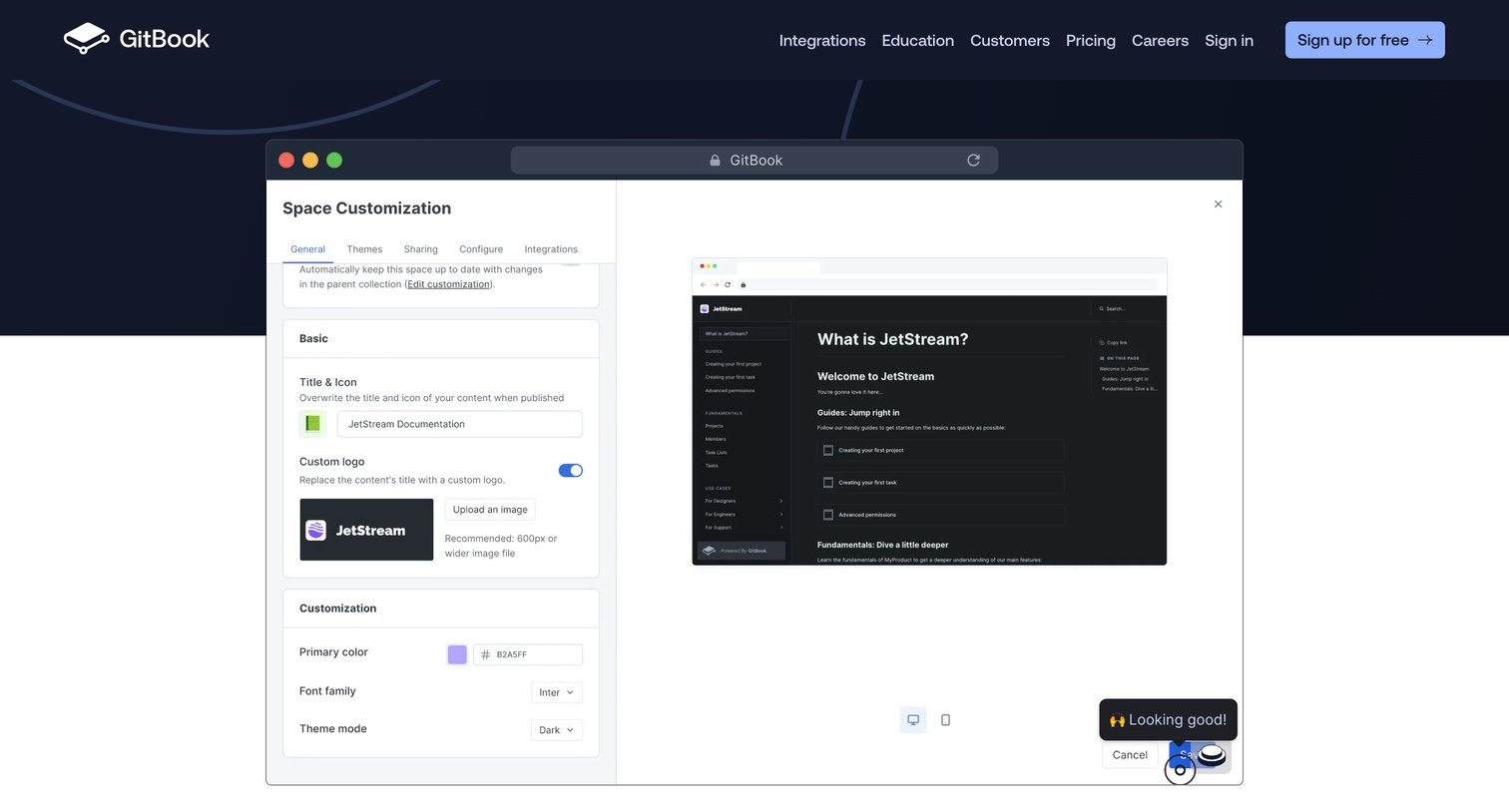
Task: Click the Powered By GitBook badge icon
Action: 709,550
